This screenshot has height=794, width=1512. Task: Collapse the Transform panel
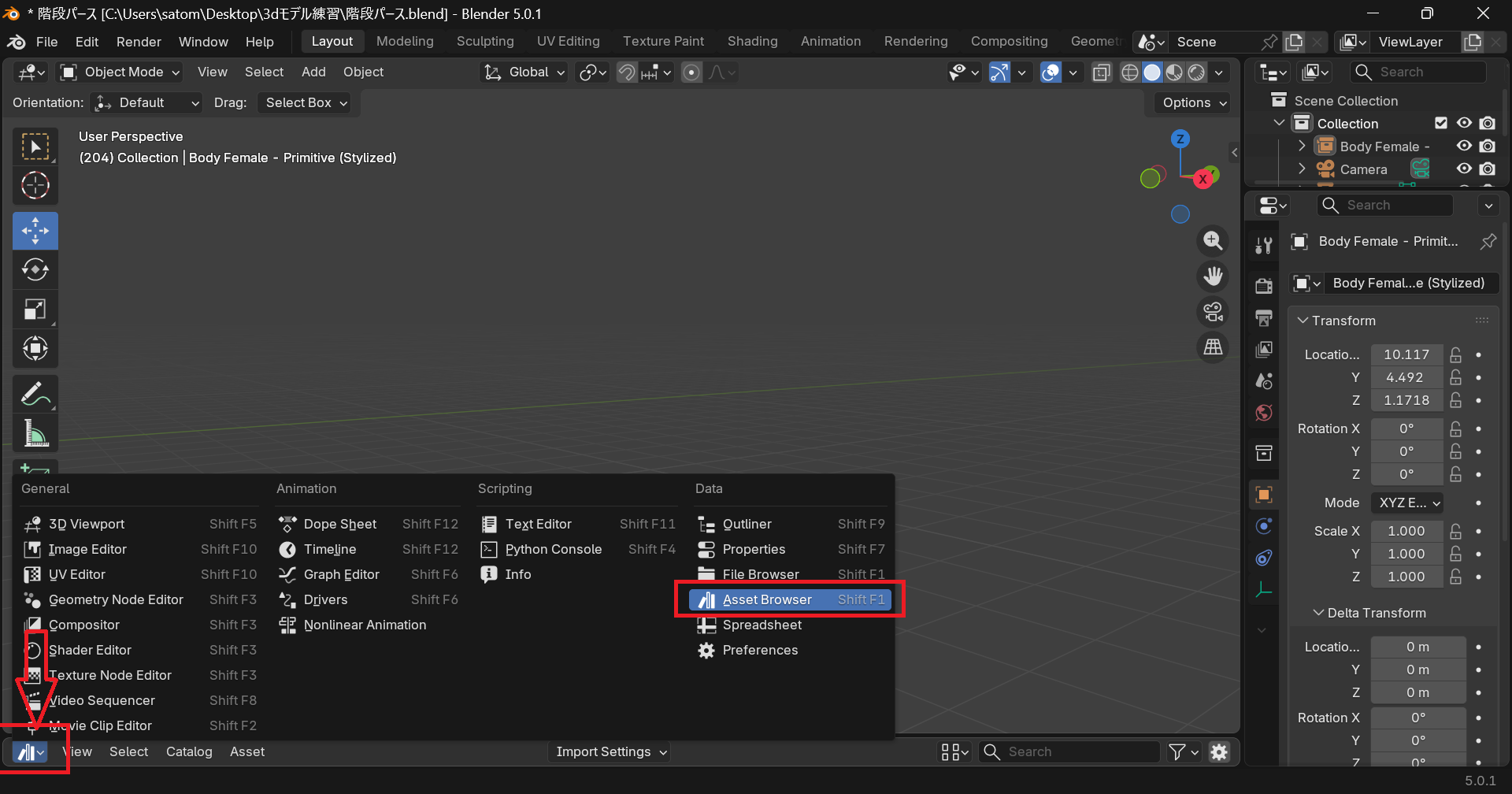pyautogui.click(x=1303, y=321)
